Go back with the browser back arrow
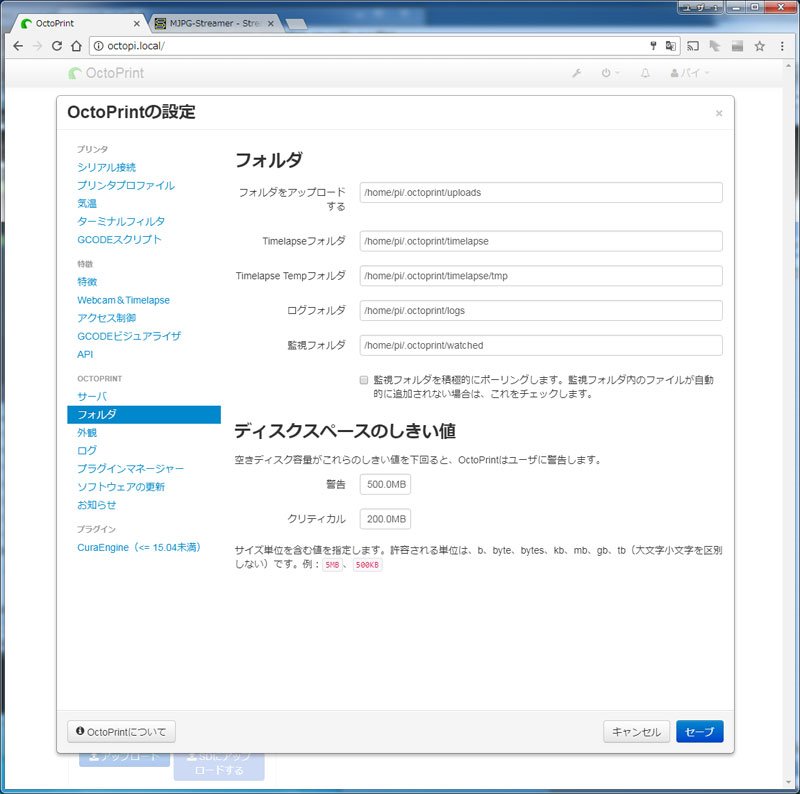 [x=18, y=46]
